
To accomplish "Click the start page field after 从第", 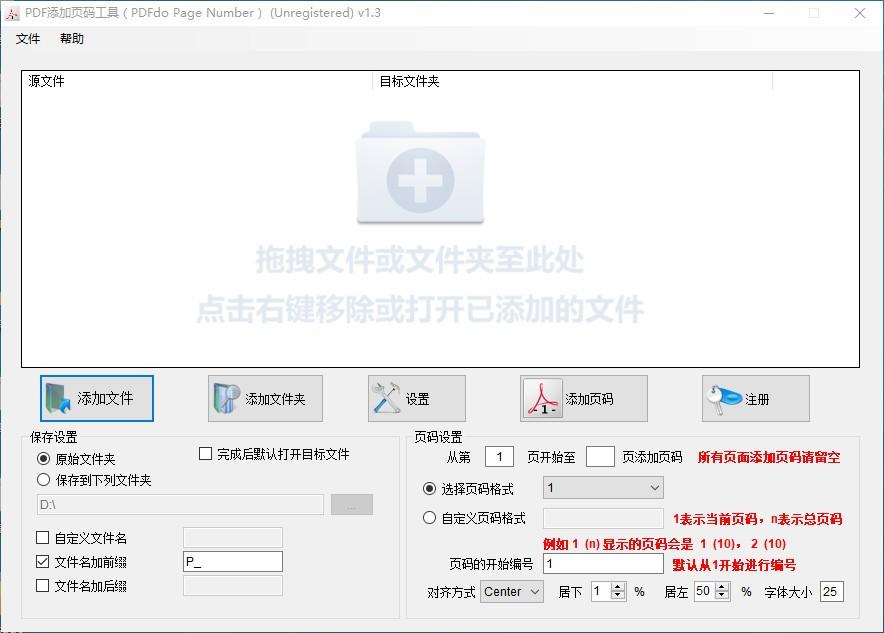I will click(x=499, y=457).
